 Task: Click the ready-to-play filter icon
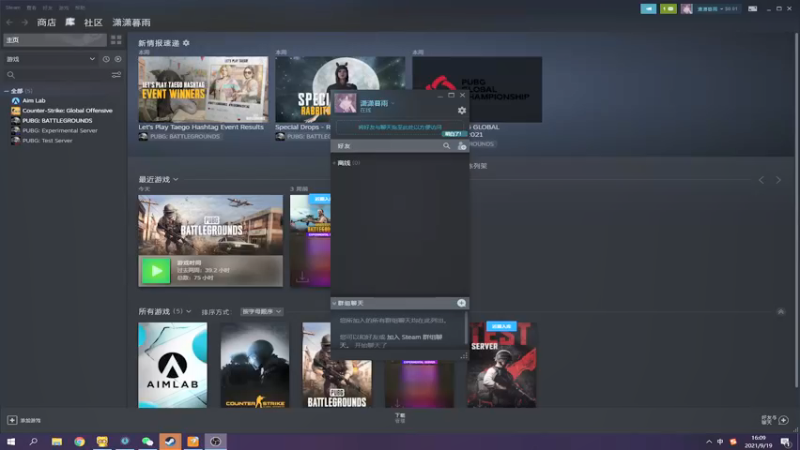pos(118,59)
